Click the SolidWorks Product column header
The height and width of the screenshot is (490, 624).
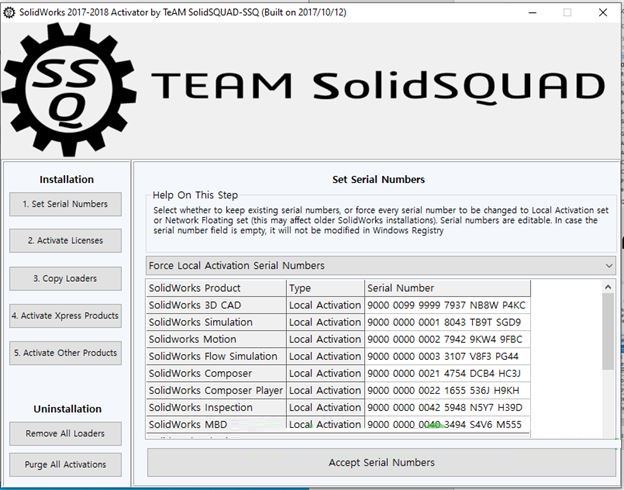[x=216, y=288]
